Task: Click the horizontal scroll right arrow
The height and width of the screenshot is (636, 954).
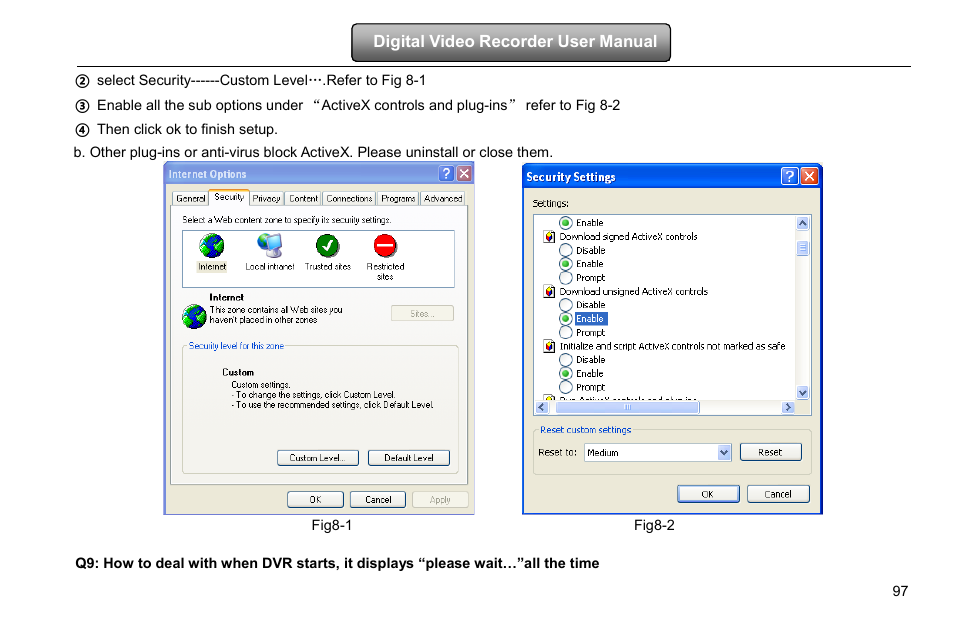Action: pos(789,407)
